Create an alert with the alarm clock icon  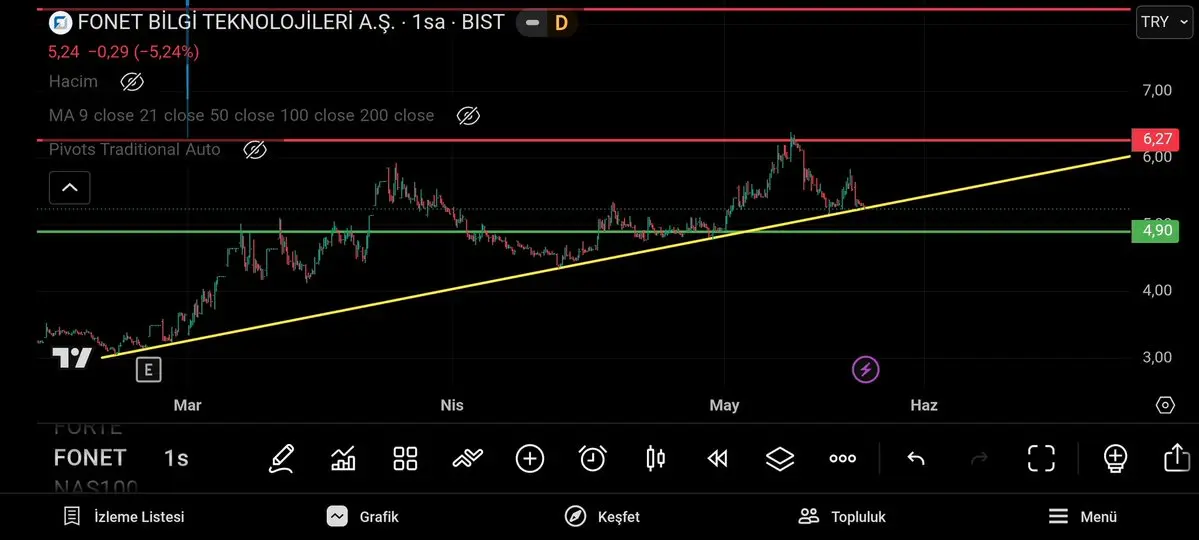coord(593,458)
